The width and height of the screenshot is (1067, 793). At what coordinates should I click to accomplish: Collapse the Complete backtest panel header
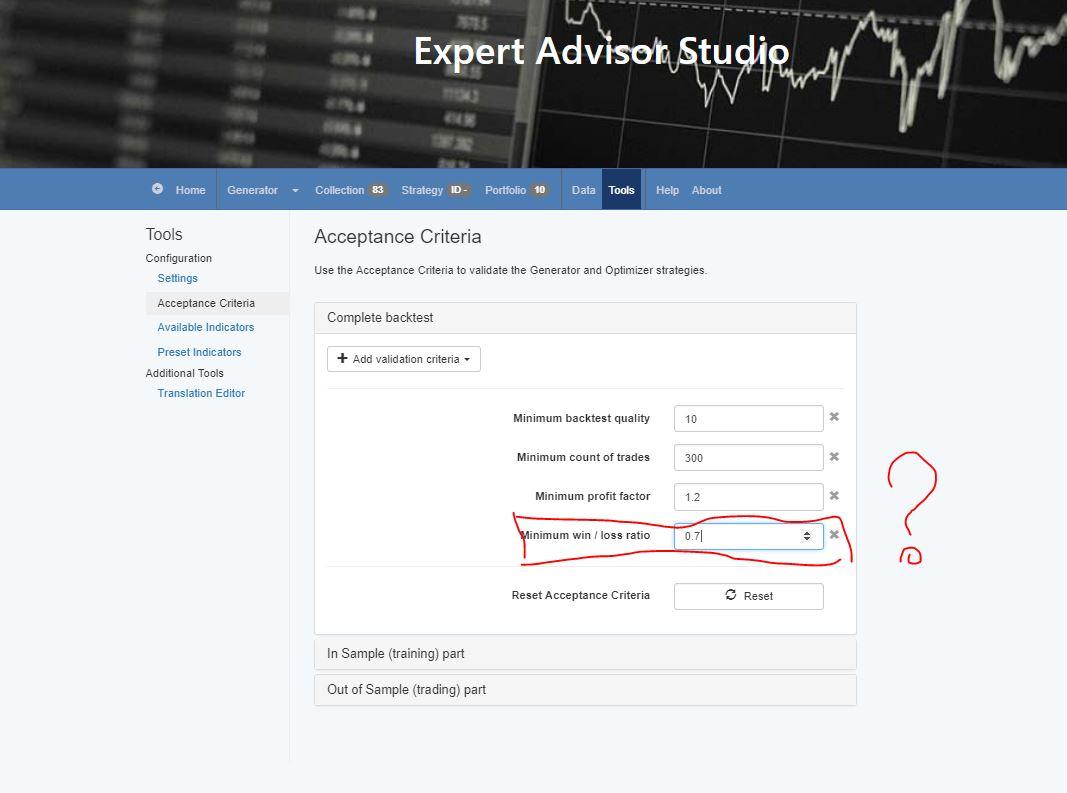(x=585, y=318)
